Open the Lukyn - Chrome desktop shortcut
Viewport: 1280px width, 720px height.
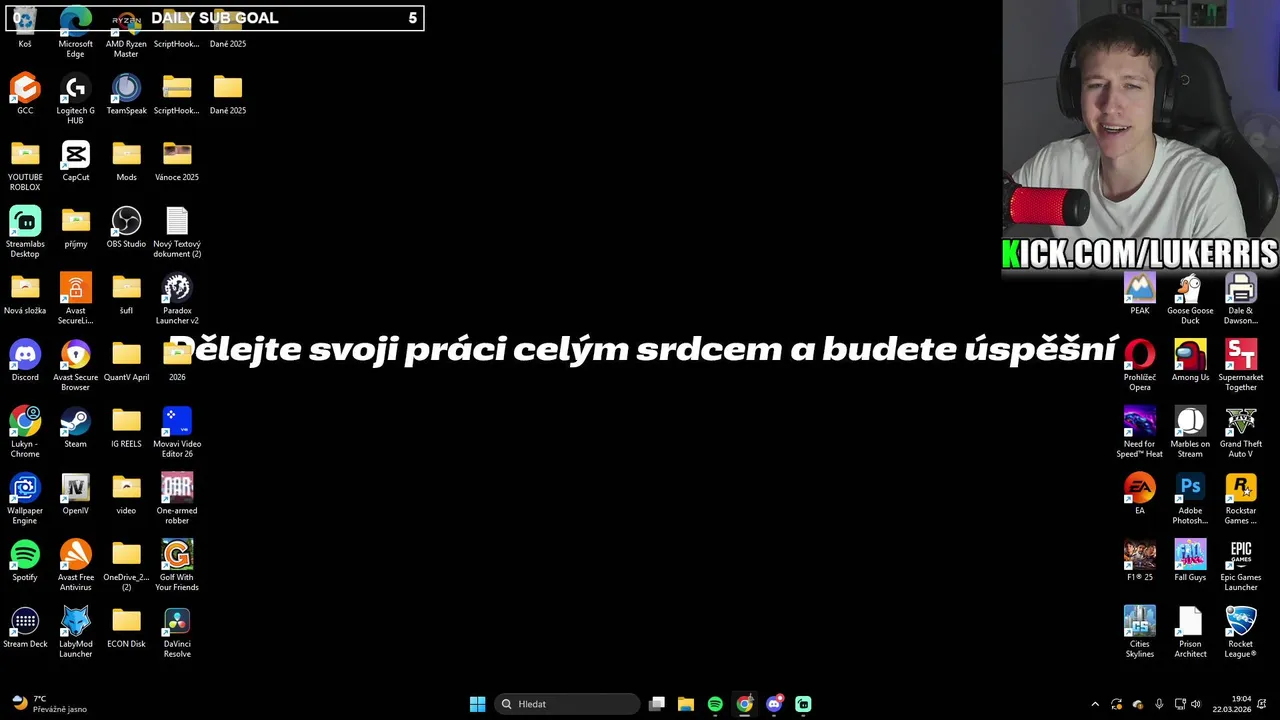[x=25, y=432]
